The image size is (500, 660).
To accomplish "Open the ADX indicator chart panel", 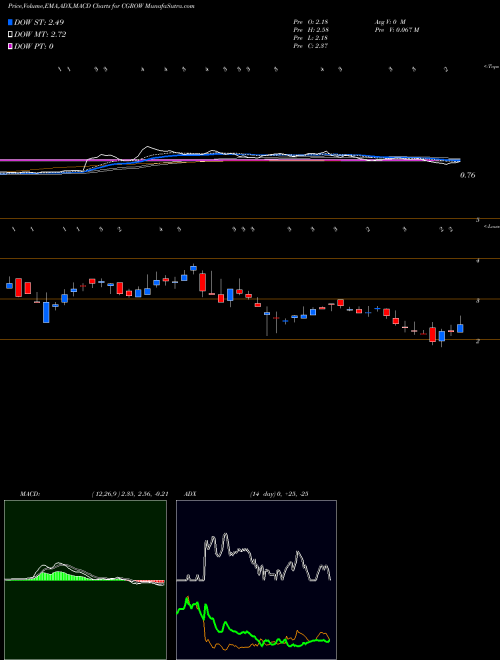I will [256, 580].
